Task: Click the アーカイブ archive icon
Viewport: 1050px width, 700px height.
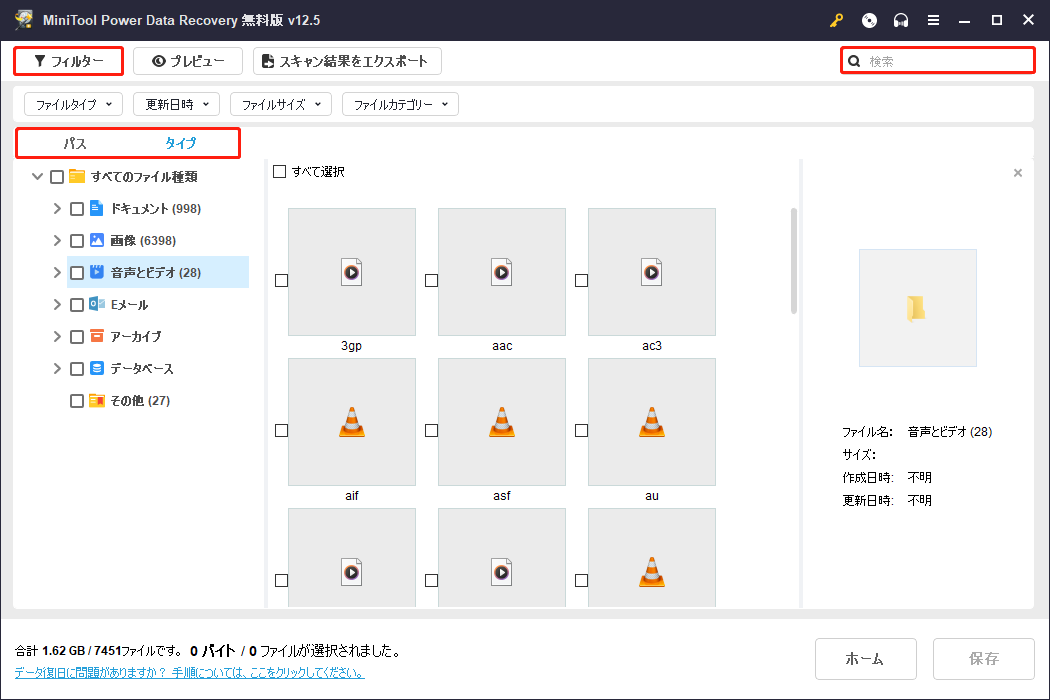Action: [x=97, y=336]
